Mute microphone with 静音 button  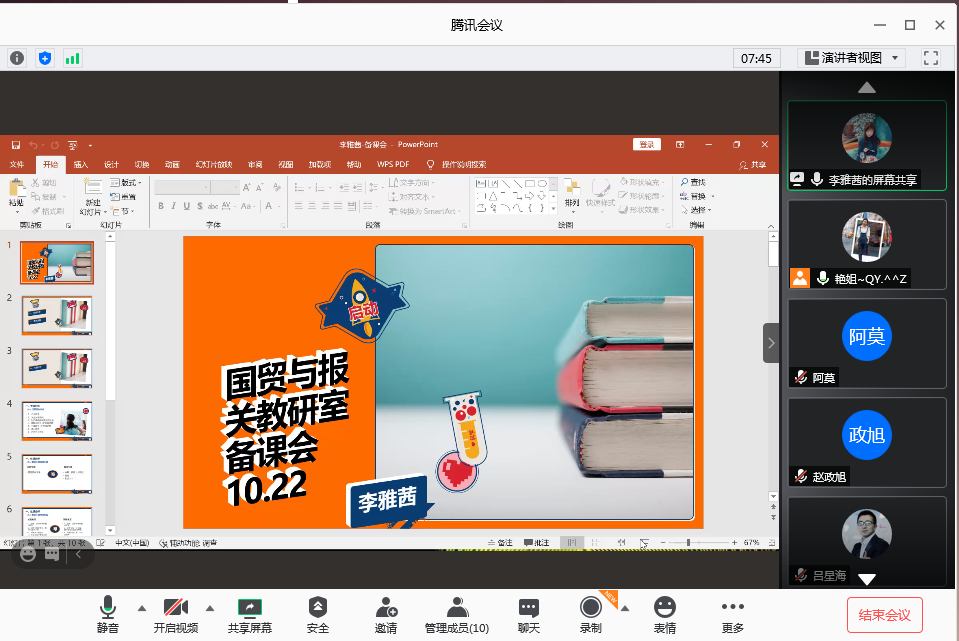click(x=108, y=614)
